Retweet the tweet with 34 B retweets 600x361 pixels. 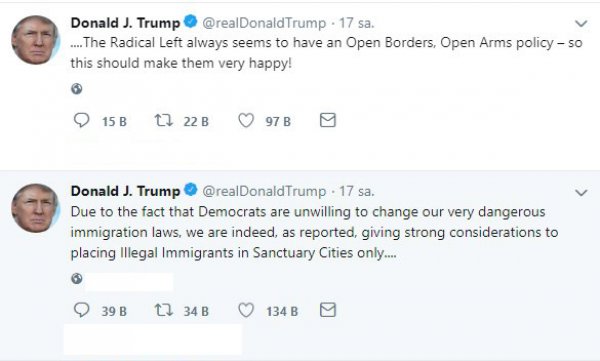(164, 310)
